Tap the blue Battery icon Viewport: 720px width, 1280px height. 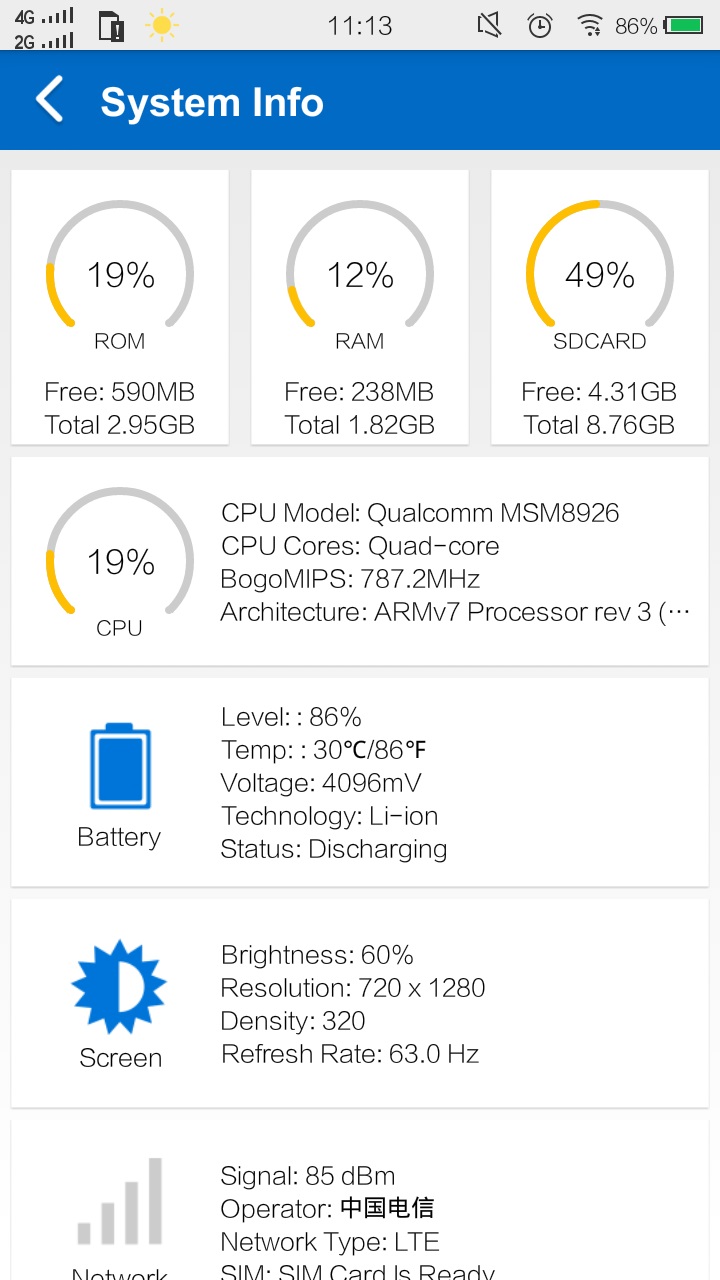pyautogui.click(x=120, y=766)
